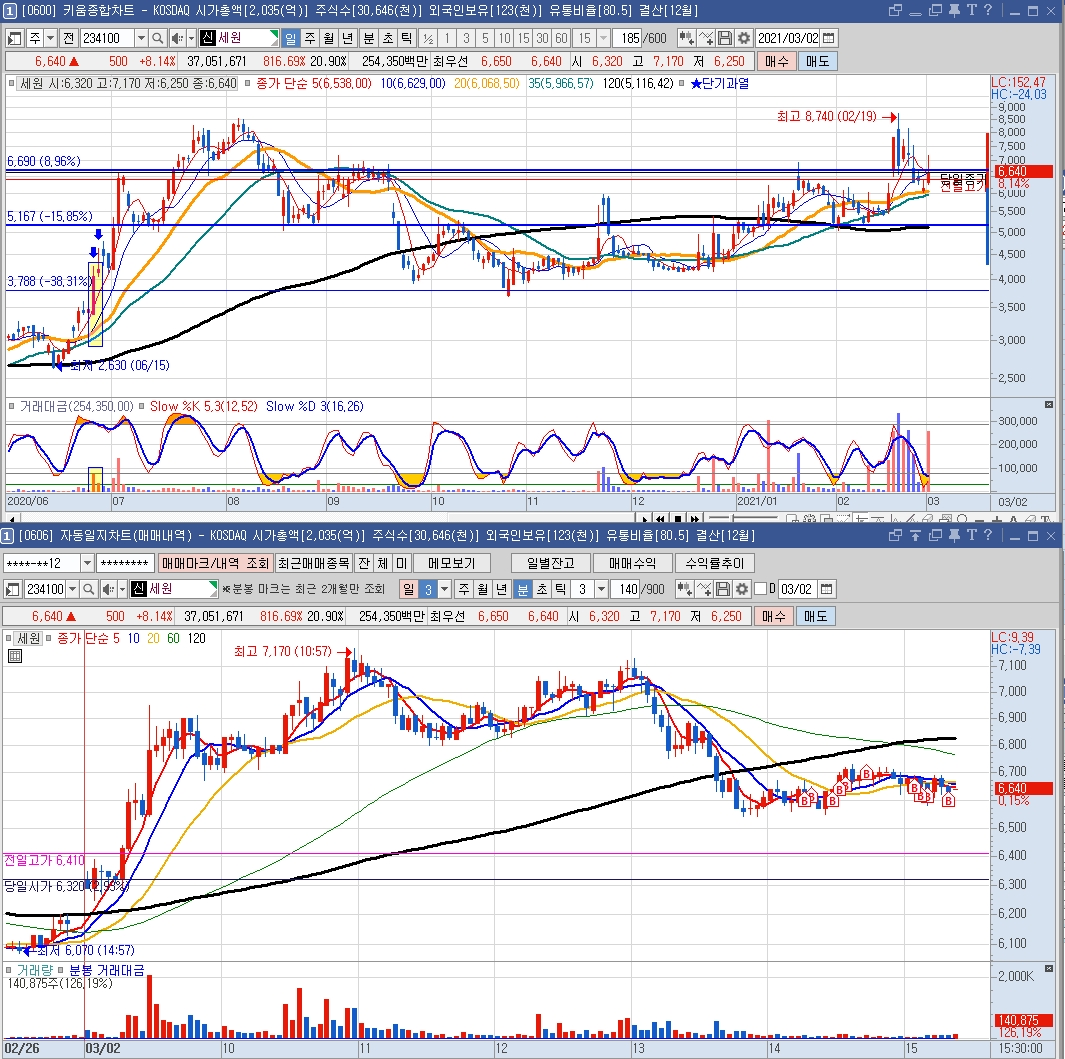Image resolution: width=1065 pixels, height=1059 pixels.
Task: Click 최근매매종목 button
Action: coord(314,563)
